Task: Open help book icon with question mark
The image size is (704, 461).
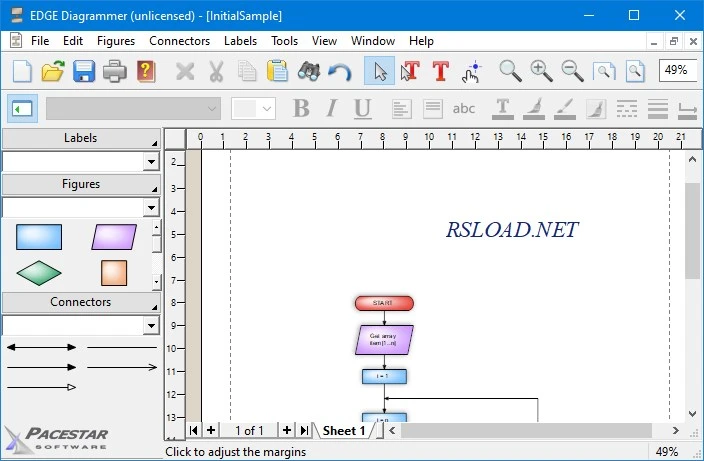Action: pyautogui.click(x=146, y=71)
